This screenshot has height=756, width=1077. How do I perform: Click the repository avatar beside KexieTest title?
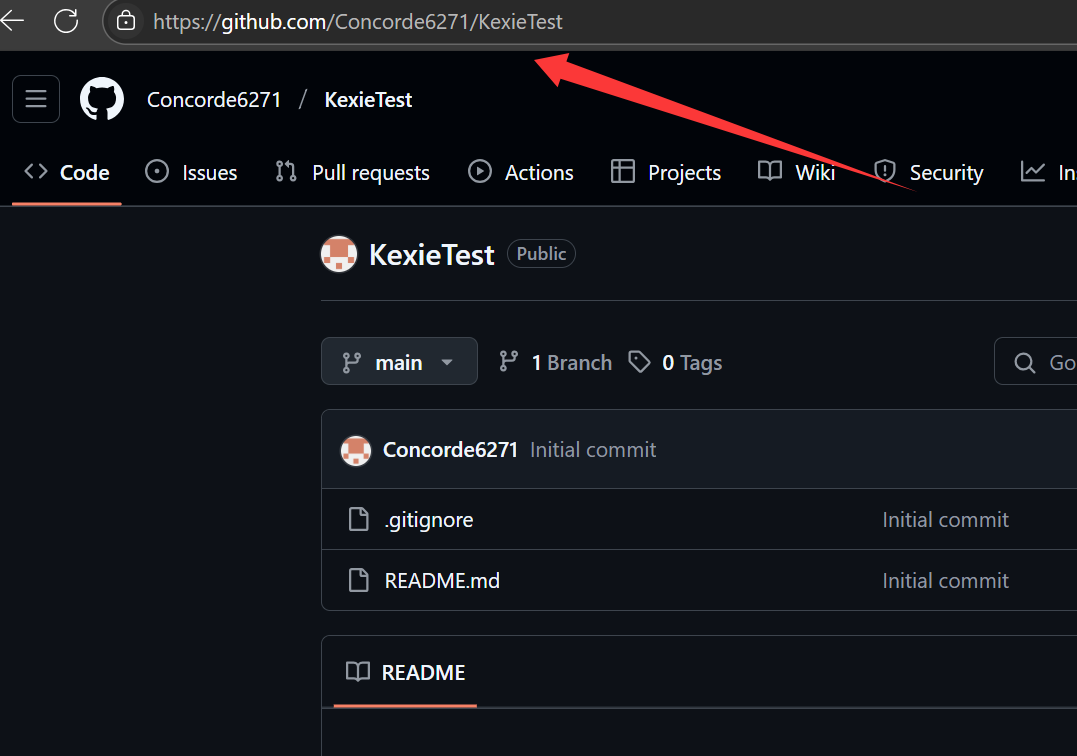[339, 254]
